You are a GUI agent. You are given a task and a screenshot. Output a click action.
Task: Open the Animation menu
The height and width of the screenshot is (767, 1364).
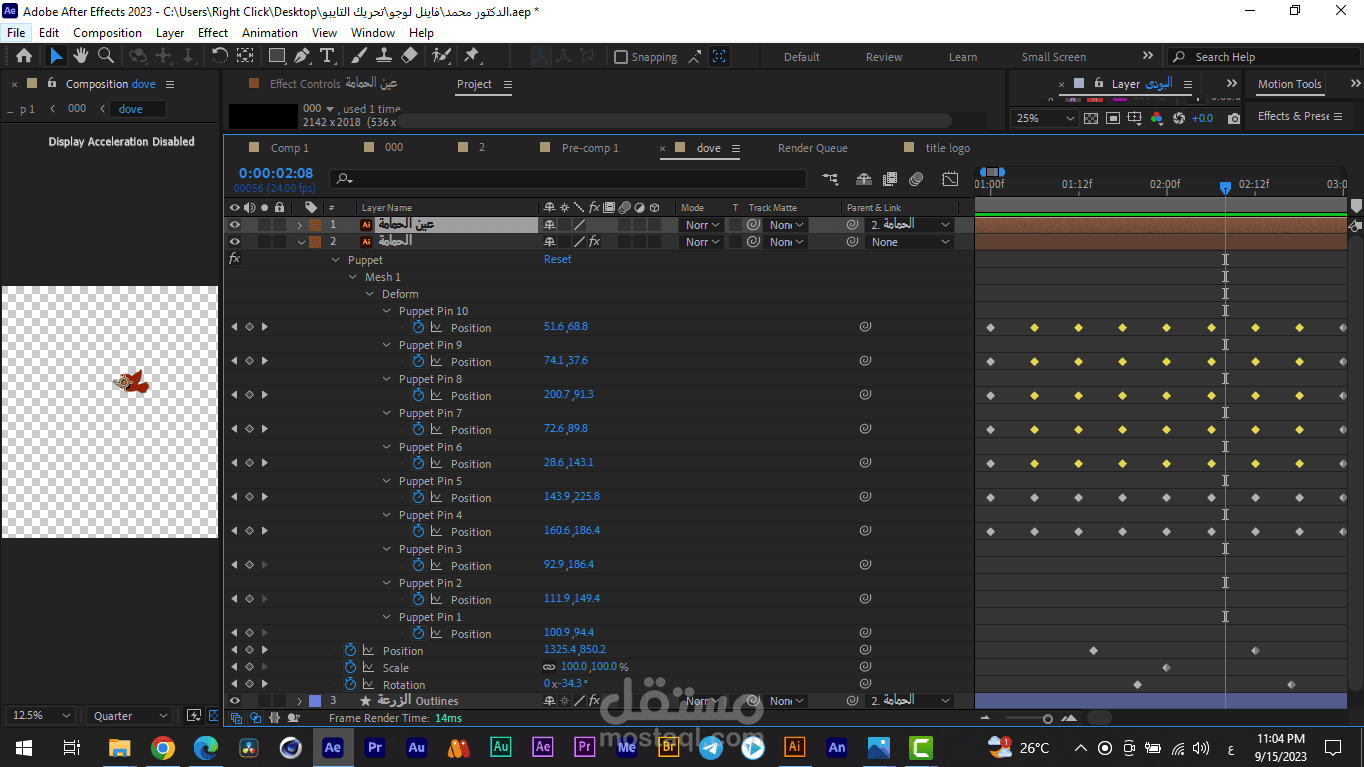[270, 32]
